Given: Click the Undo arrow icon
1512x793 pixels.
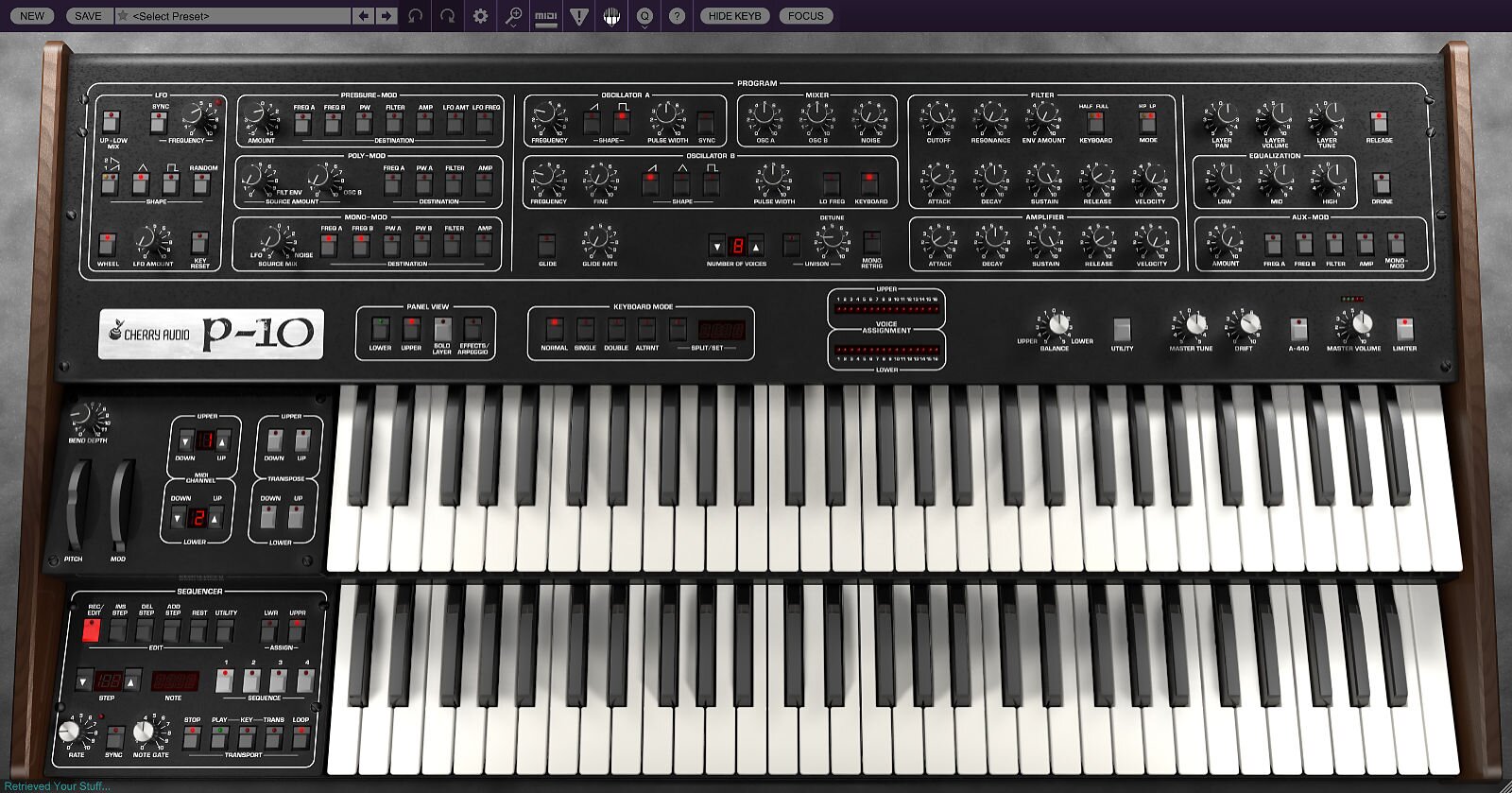Looking at the screenshot, I should 415,16.
